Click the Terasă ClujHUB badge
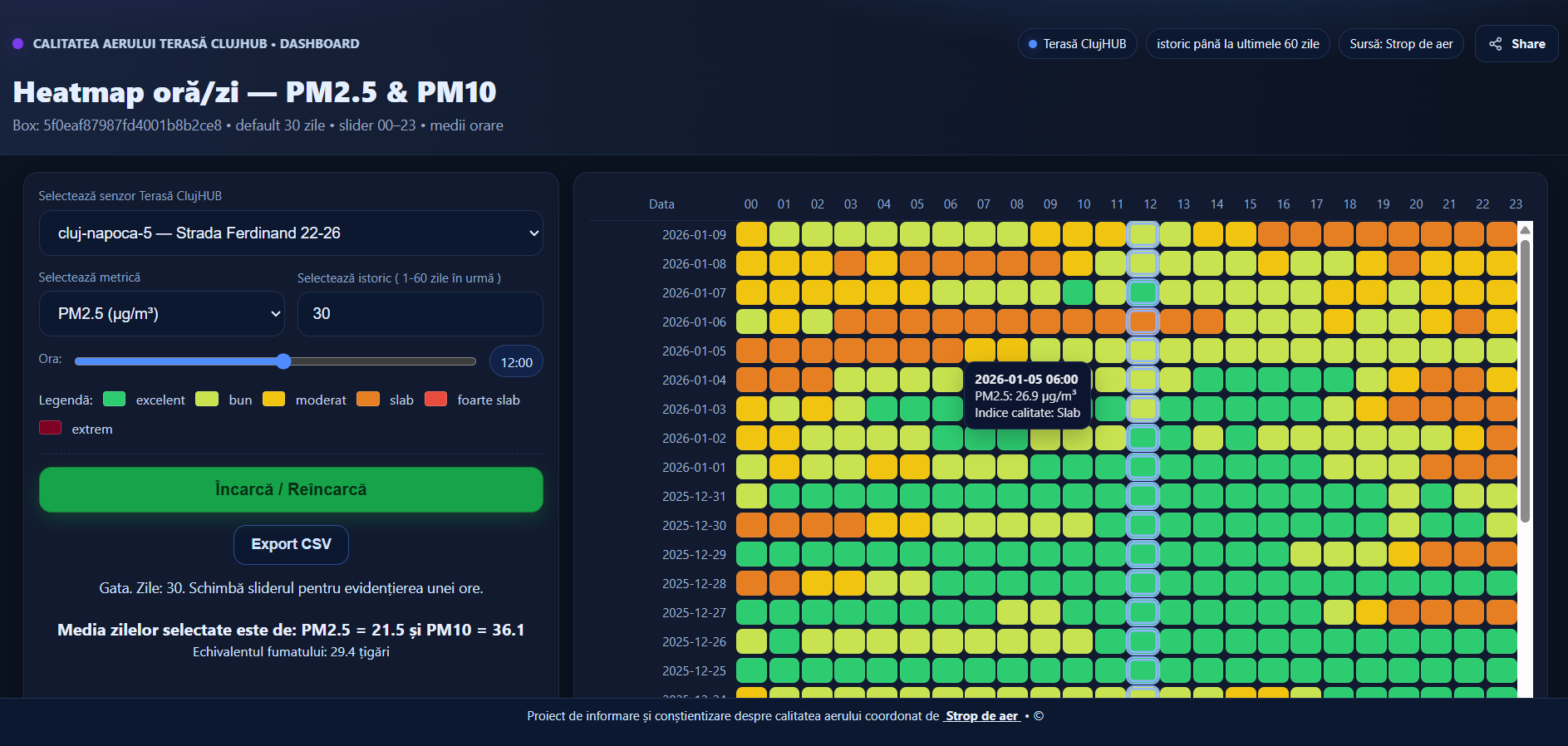Viewport: 1568px width, 746px height. point(1077,44)
